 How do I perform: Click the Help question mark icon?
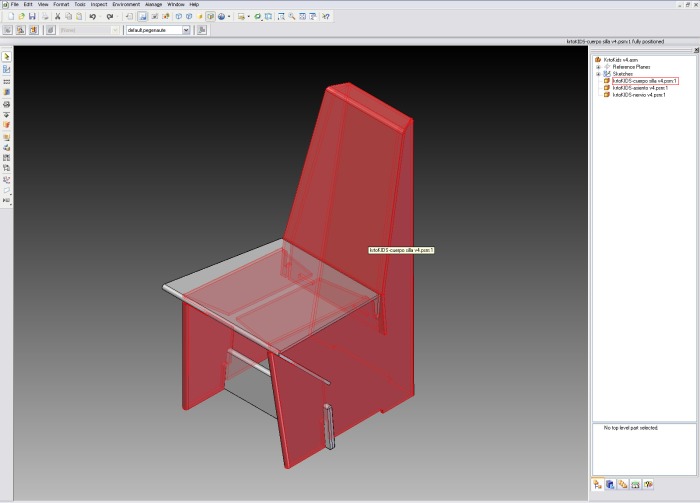point(327,17)
